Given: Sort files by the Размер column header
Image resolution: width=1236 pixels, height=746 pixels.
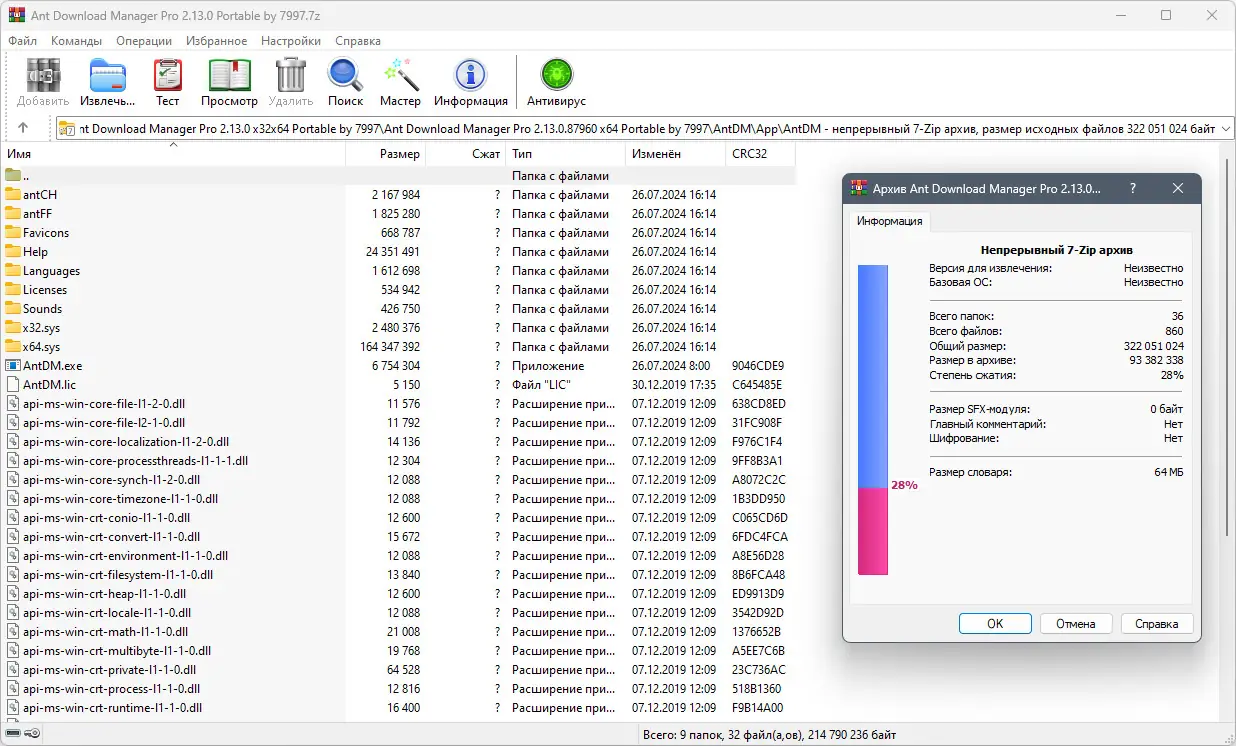Looking at the screenshot, I should pos(399,153).
